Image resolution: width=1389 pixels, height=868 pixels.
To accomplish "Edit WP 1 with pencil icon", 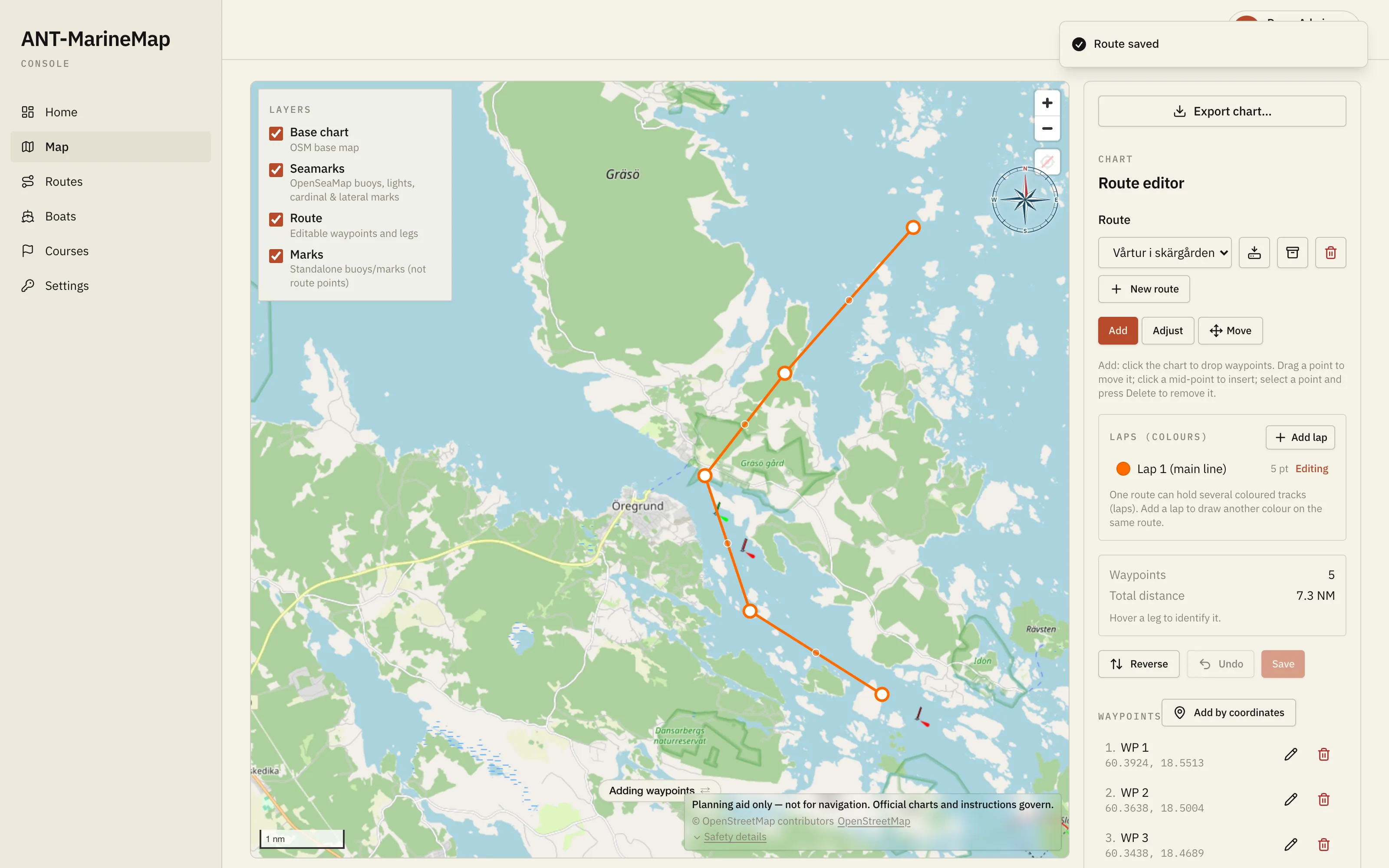I will click(1291, 754).
